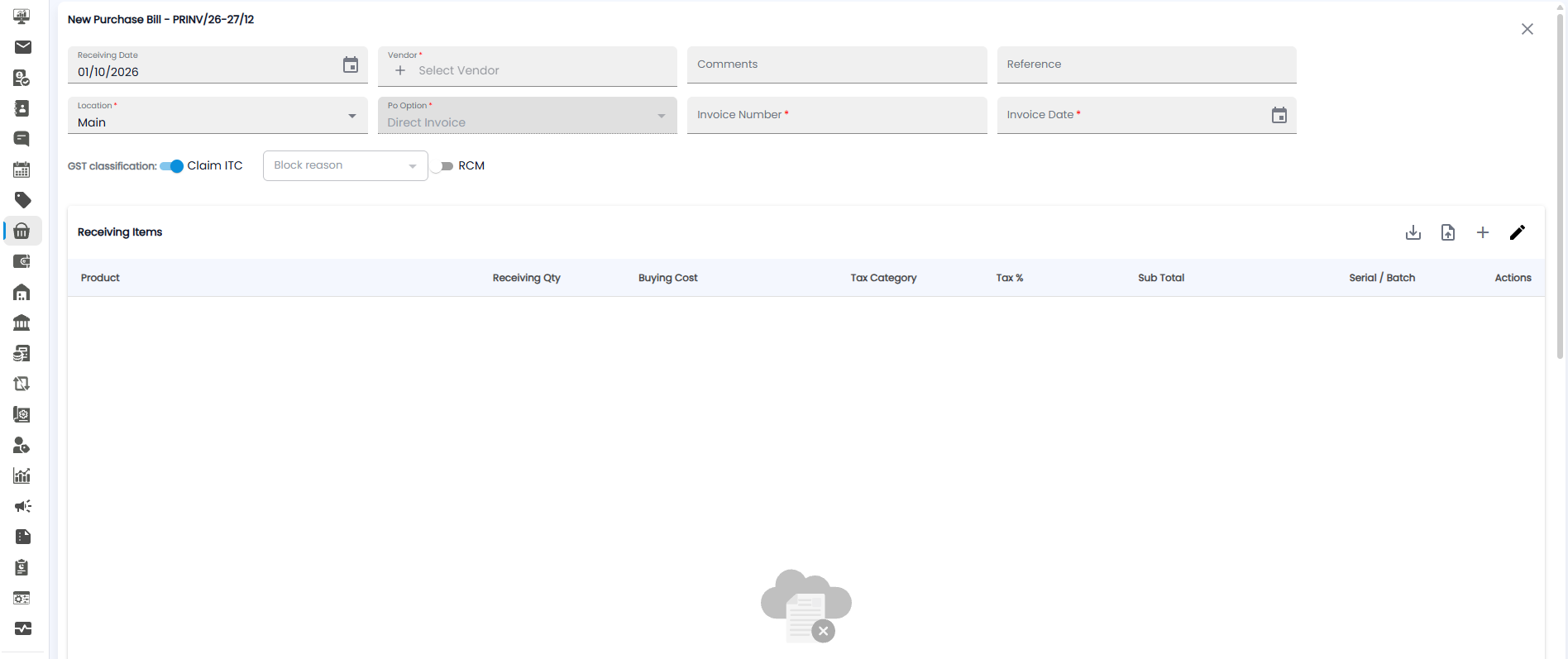
Task: Open the megaphone marketing sidebar icon
Action: click(x=22, y=506)
